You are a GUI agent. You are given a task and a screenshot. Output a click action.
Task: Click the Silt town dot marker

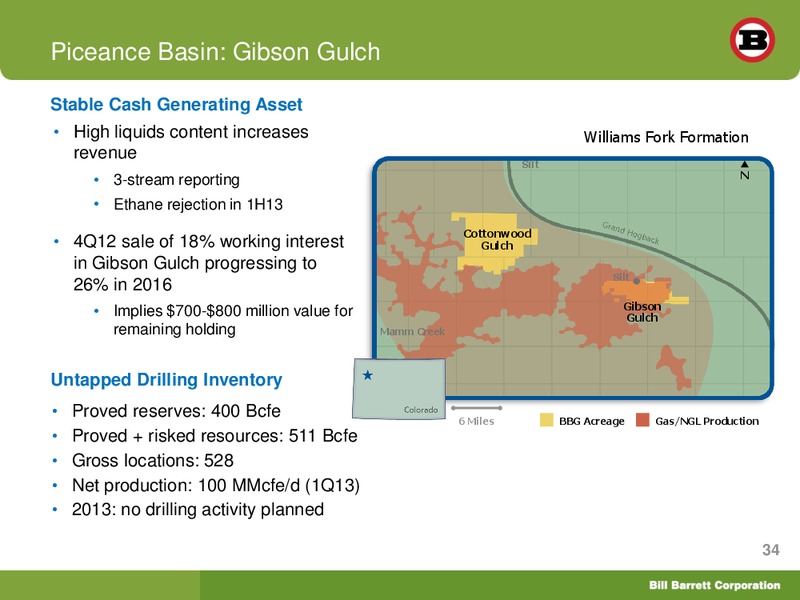point(637,281)
